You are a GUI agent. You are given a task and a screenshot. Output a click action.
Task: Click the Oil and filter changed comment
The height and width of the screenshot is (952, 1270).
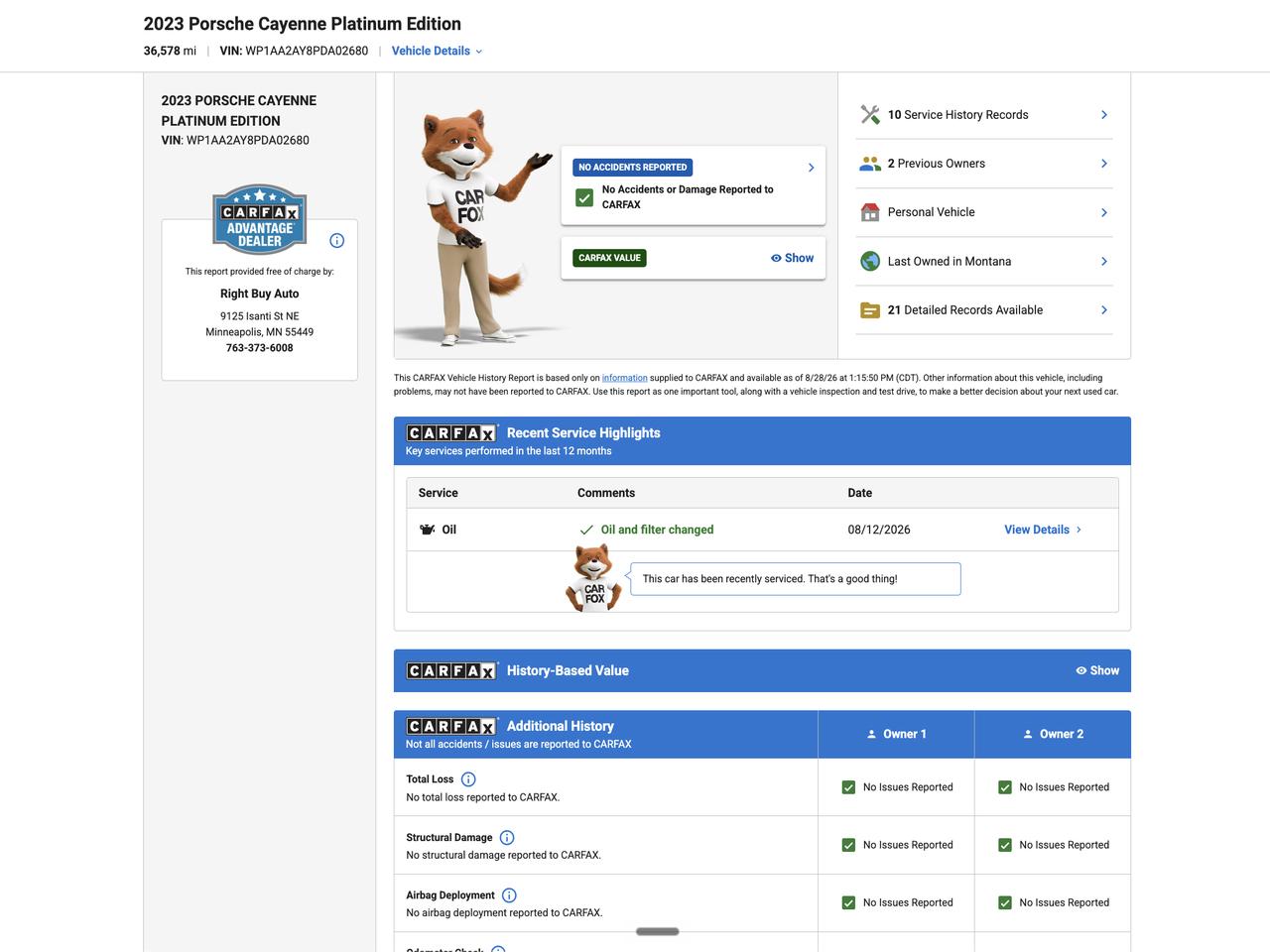[657, 530]
